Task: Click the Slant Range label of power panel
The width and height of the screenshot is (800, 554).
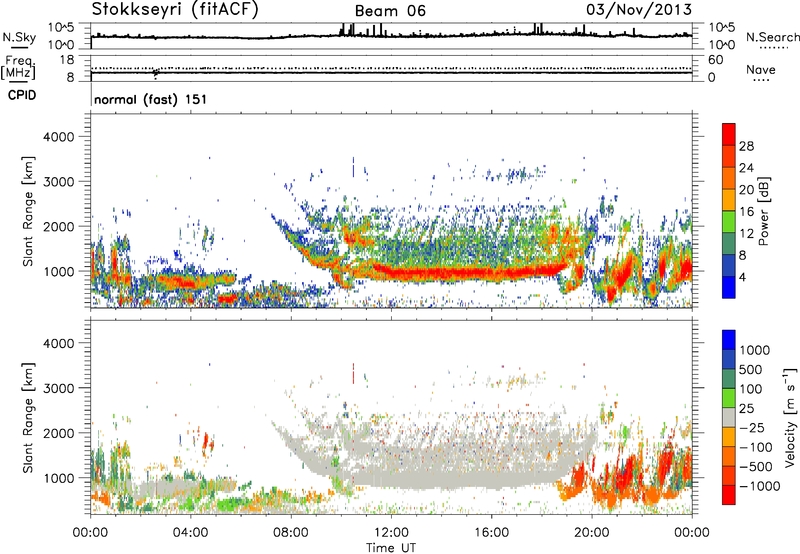Action: coord(28,212)
